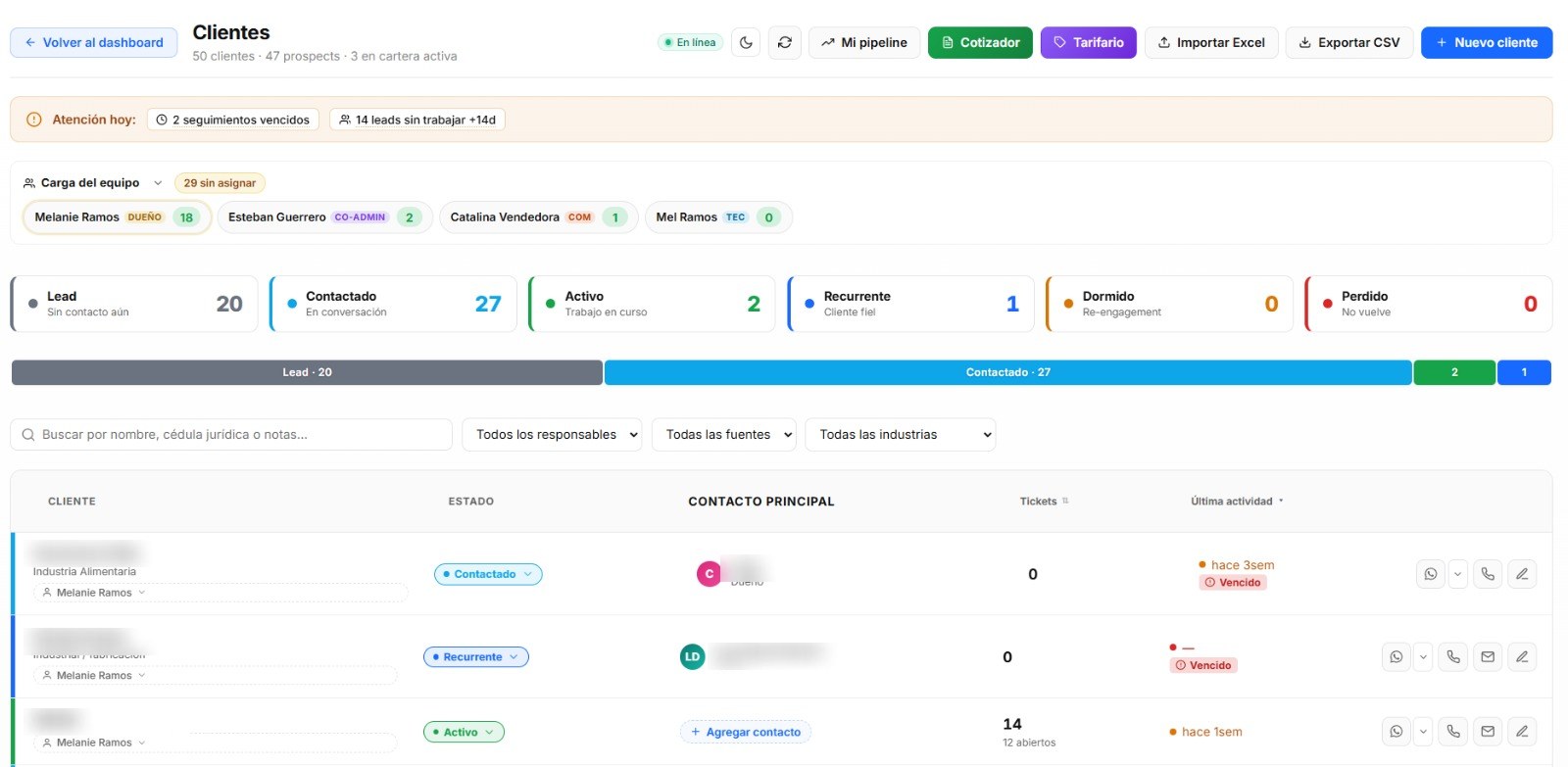Click Importar Excel
This screenshot has width=1568, height=767.
pos(1211,42)
